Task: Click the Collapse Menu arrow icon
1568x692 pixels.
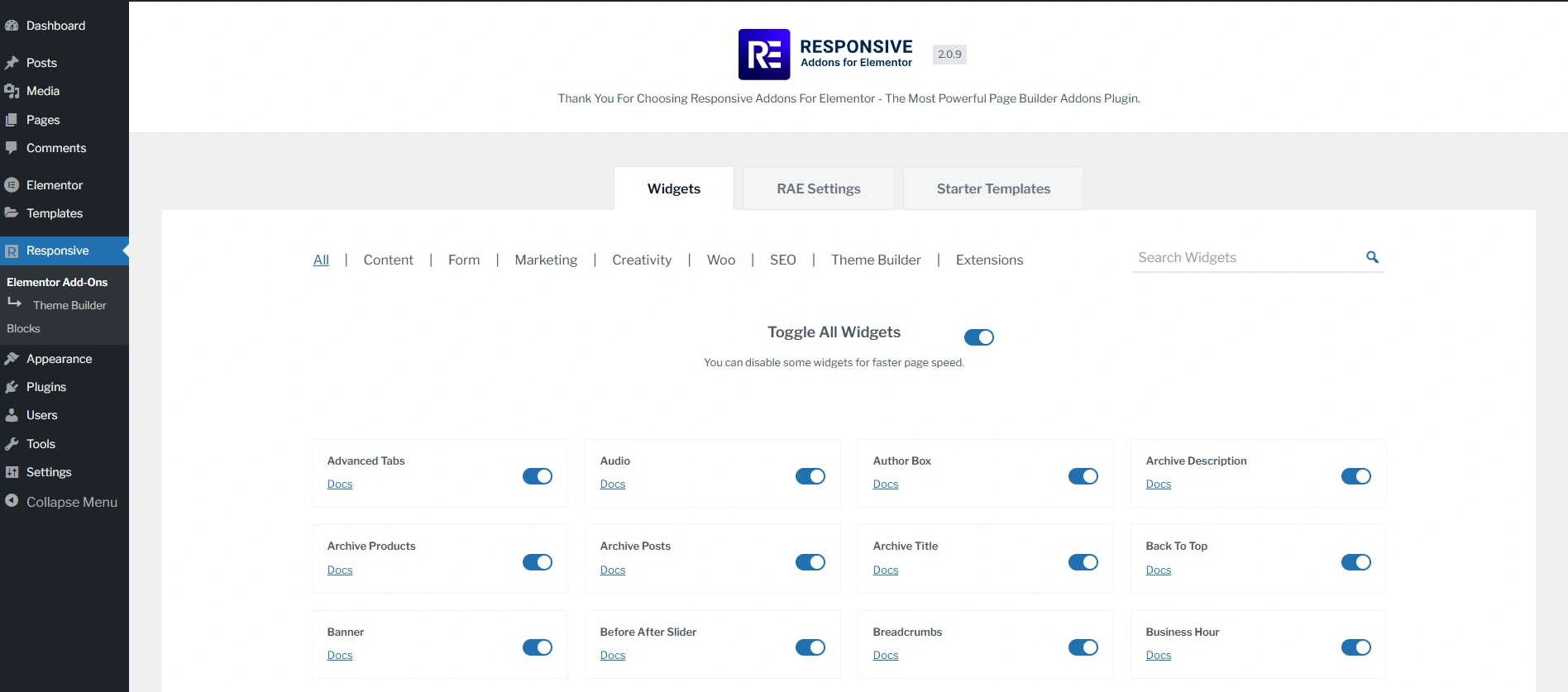Action: pos(12,501)
